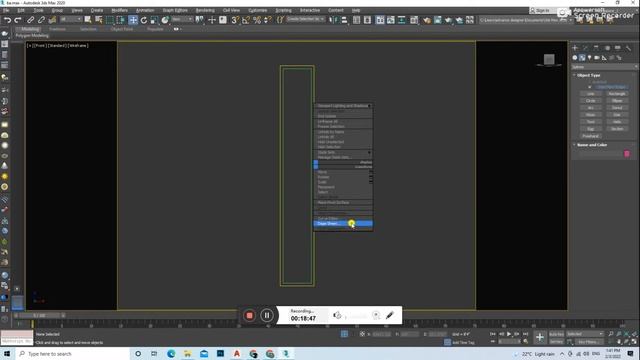This screenshot has height=360, width=640.
Task: Open the Rendering menu
Action: (x=205, y=10)
